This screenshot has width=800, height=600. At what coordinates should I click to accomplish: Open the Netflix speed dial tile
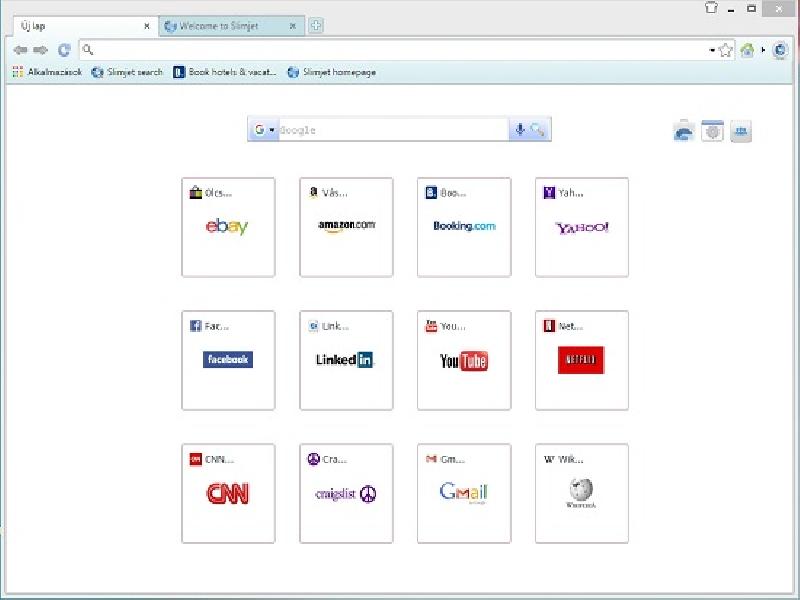tap(582, 360)
